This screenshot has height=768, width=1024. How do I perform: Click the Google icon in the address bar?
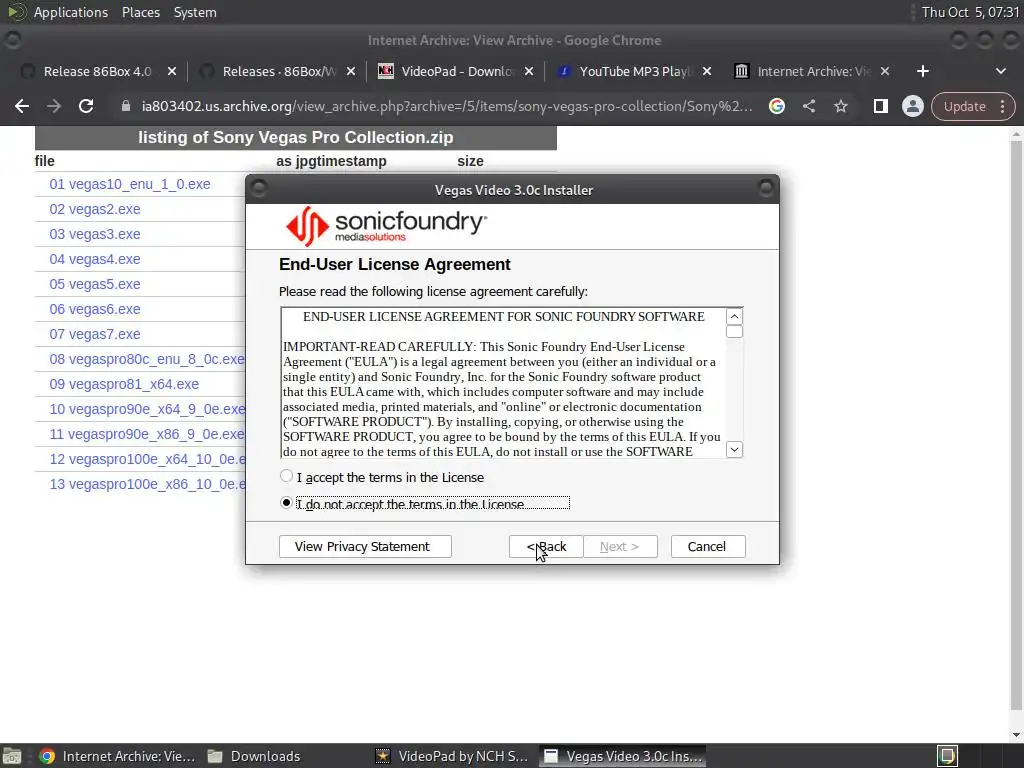776,106
